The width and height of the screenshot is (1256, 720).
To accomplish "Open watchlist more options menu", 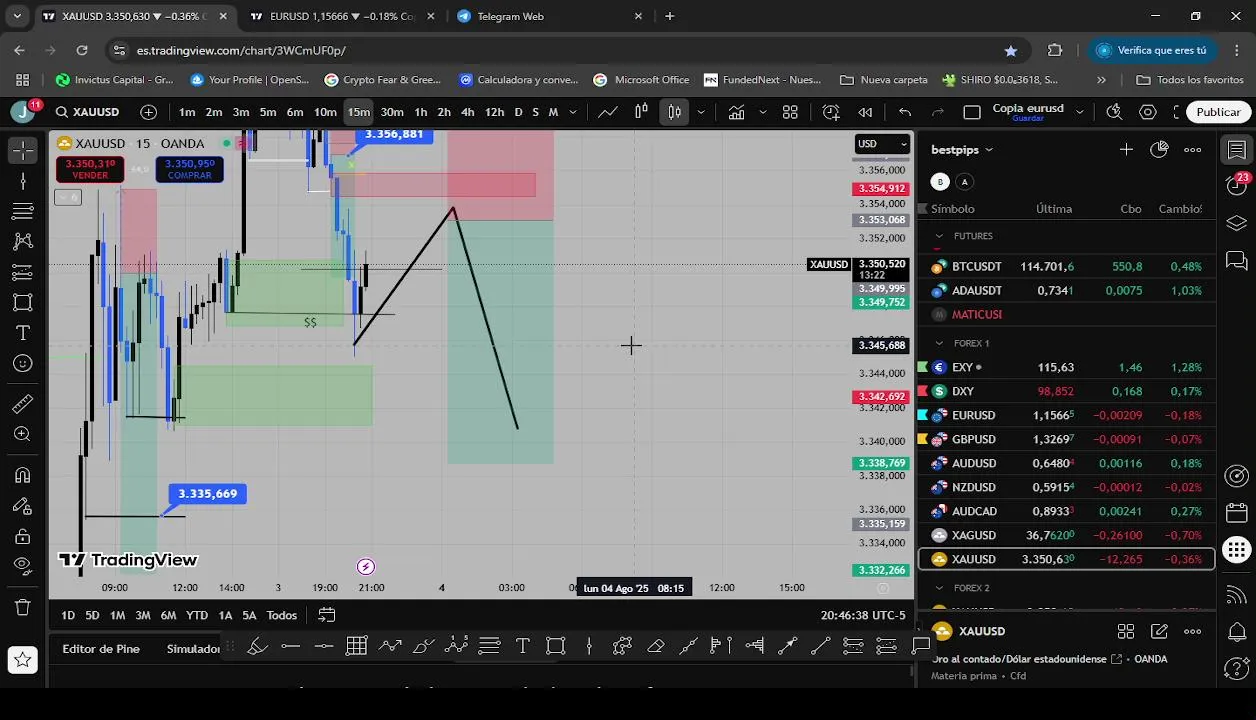I will click(1193, 150).
